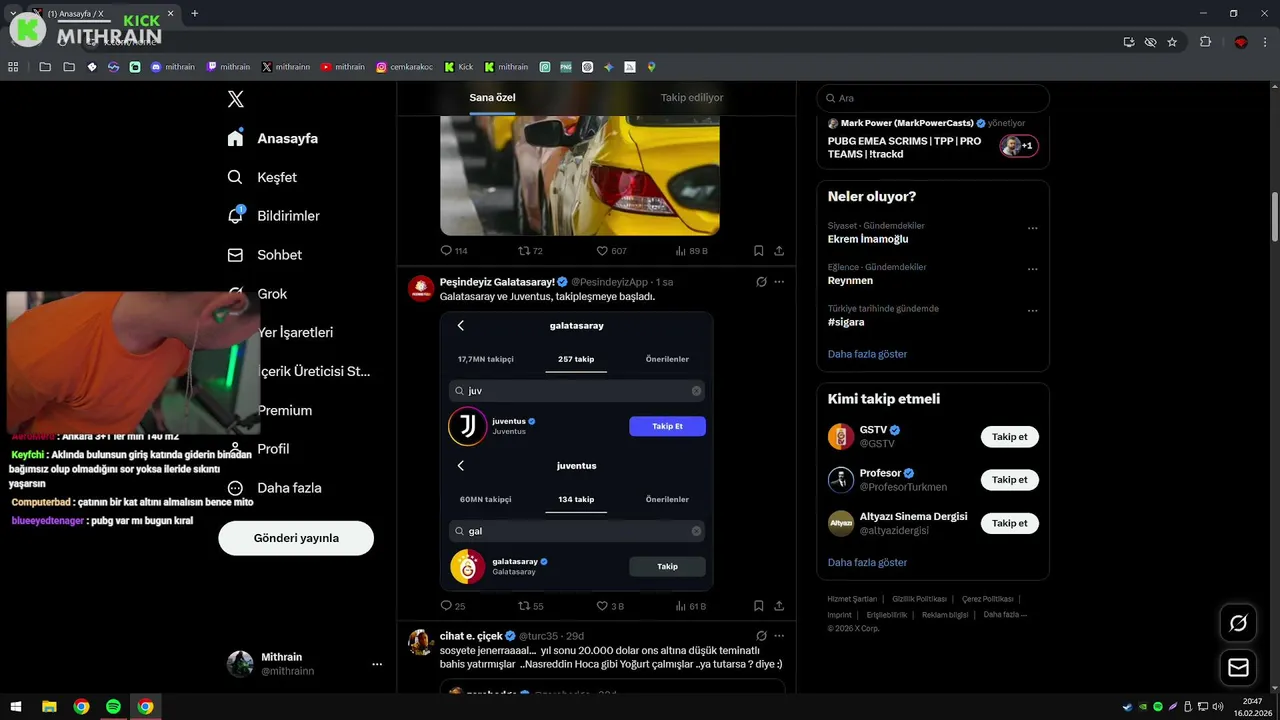This screenshot has width=1280, height=720.
Task: Reply to the Galatasaray post (25)
Action: 453,606
